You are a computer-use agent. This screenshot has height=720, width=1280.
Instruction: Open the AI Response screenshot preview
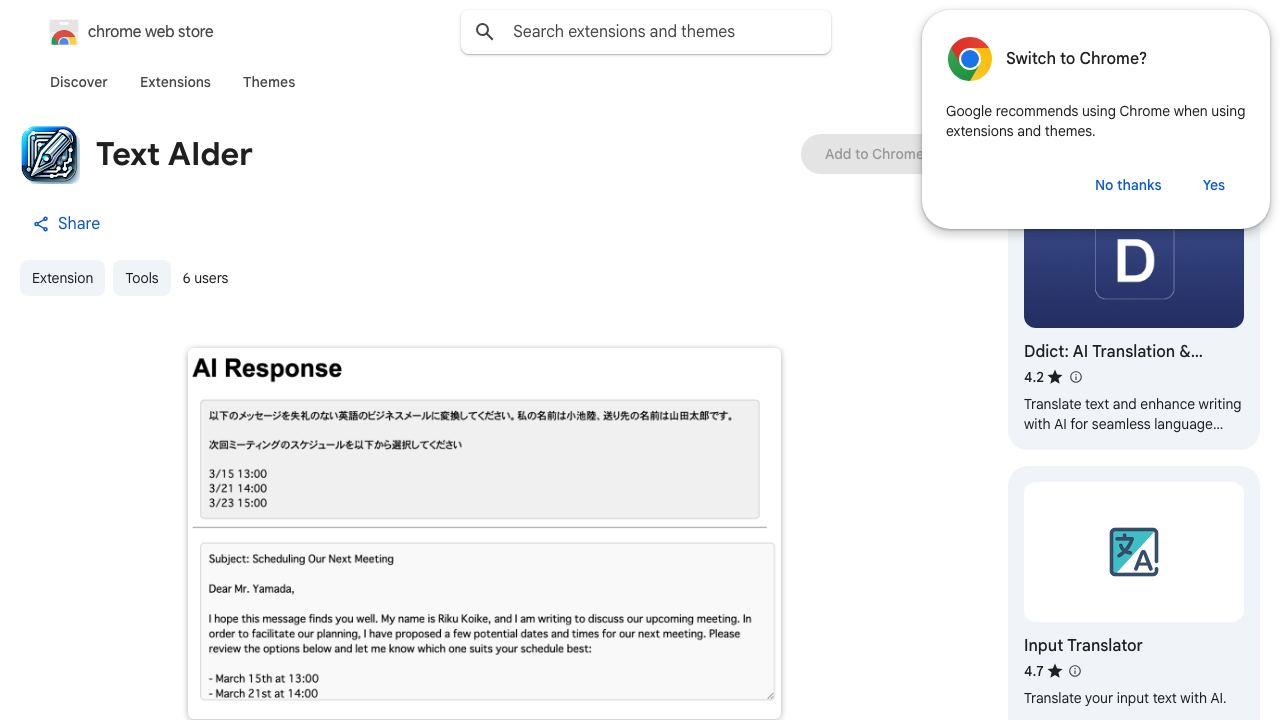click(x=484, y=533)
